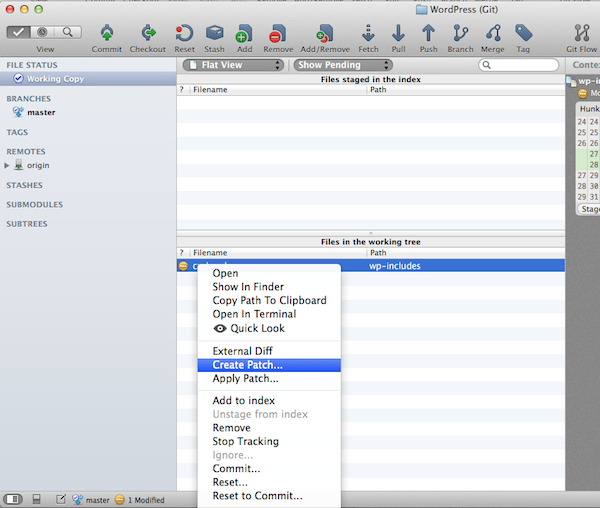Click the Push toolbar icon
The width and height of the screenshot is (600, 508).
tap(428, 34)
